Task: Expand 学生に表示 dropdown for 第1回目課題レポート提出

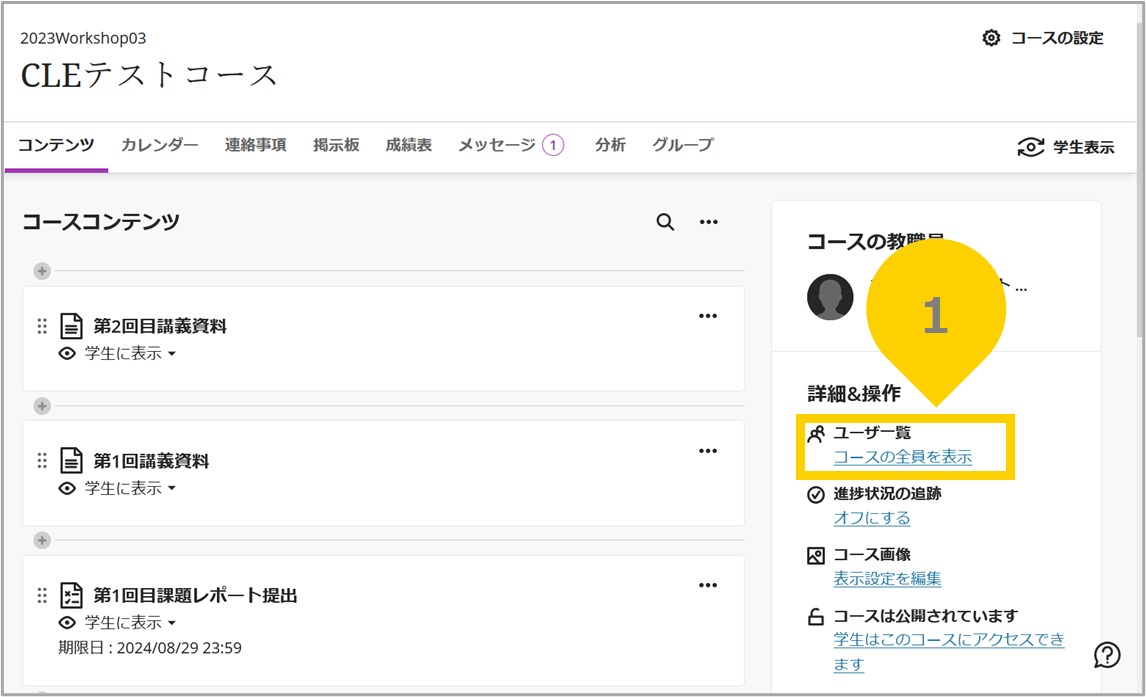Action: (131, 622)
